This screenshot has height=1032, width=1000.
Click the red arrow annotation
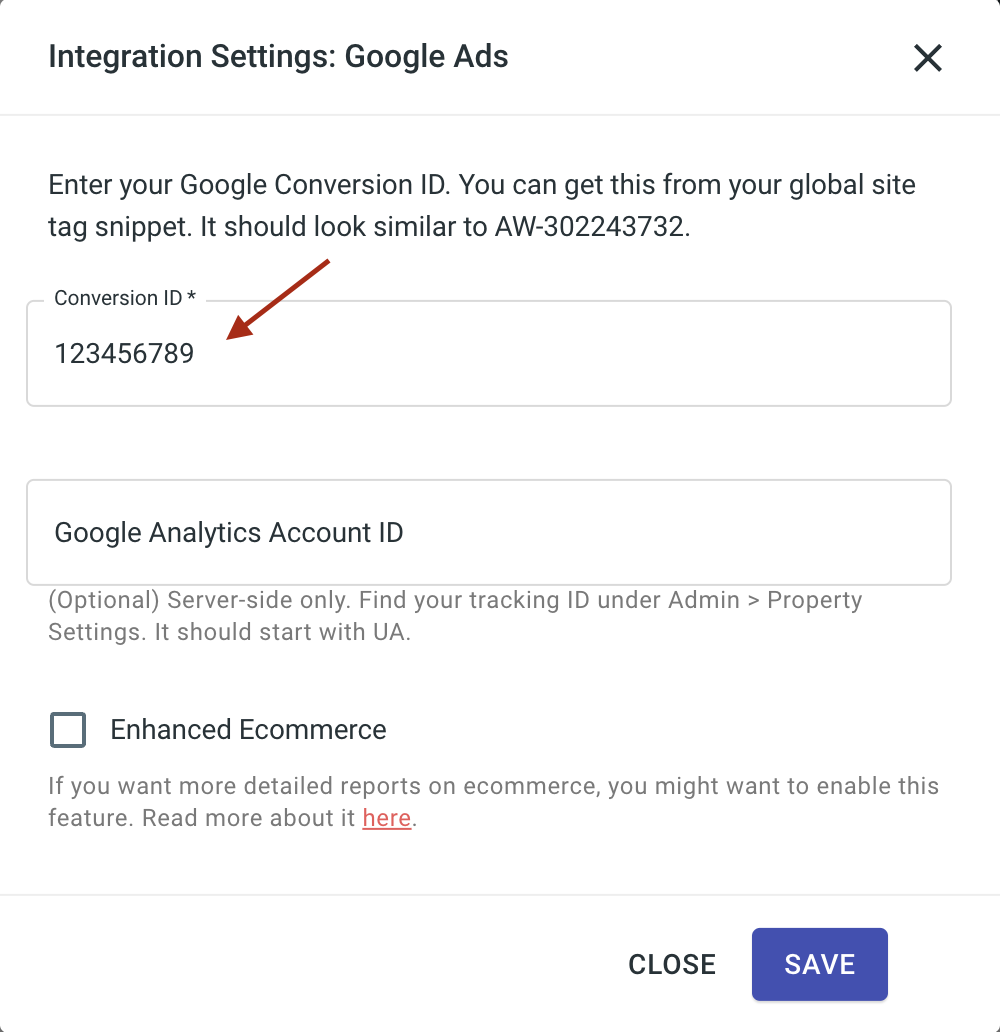click(278, 300)
